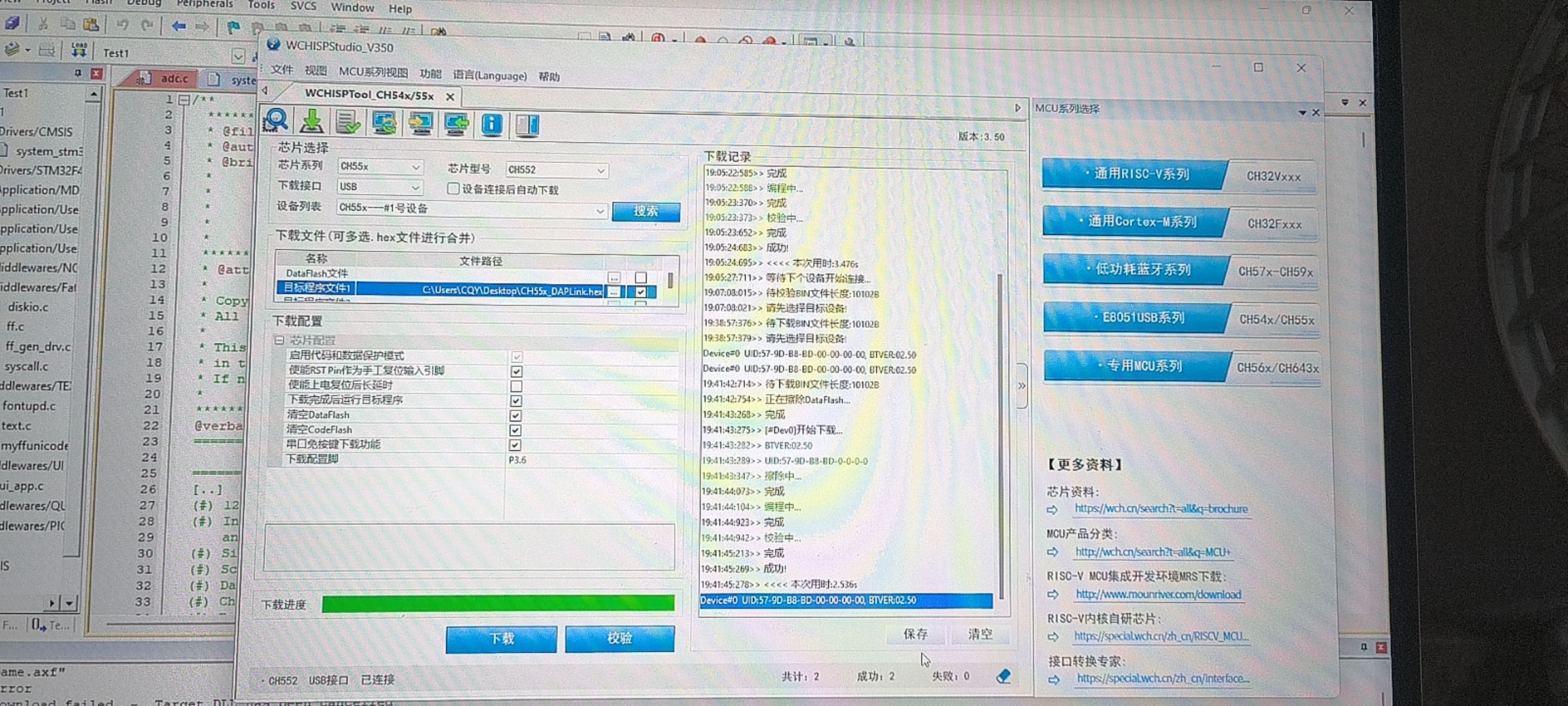1568x706 pixels.
Task: Open the 帮助 menu
Action: [x=549, y=76]
